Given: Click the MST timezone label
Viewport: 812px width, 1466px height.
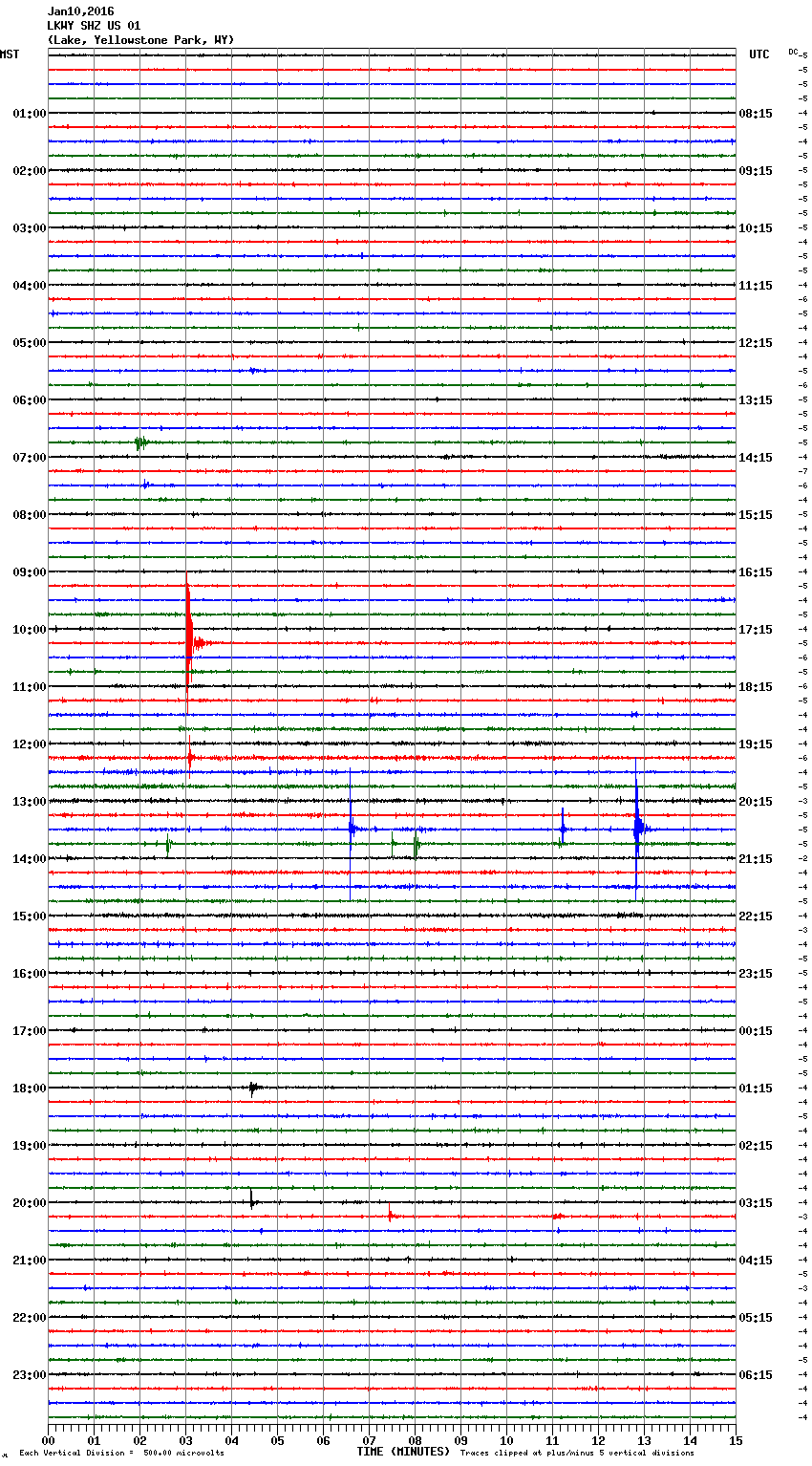Looking at the screenshot, I should coord(10,54).
